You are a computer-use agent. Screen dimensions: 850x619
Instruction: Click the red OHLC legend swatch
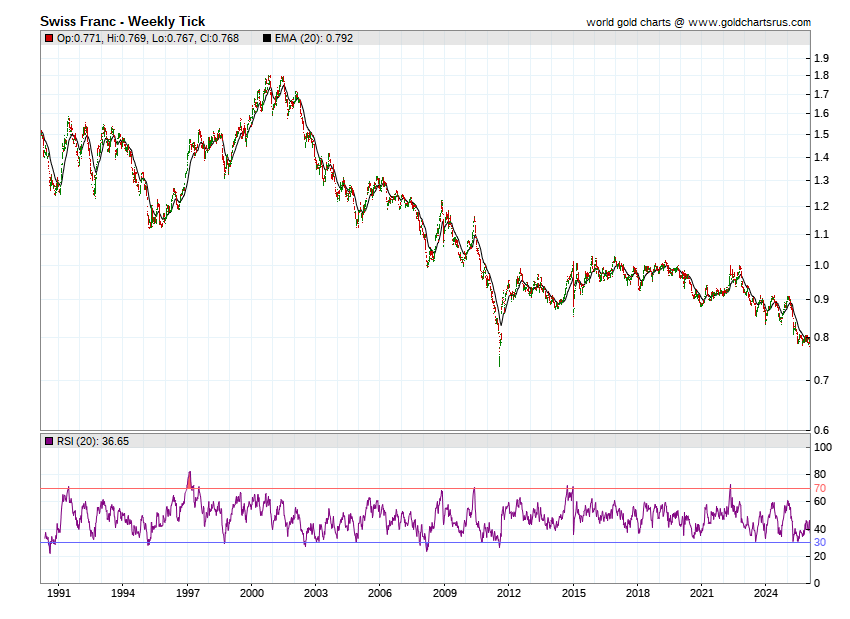pyautogui.click(x=48, y=38)
